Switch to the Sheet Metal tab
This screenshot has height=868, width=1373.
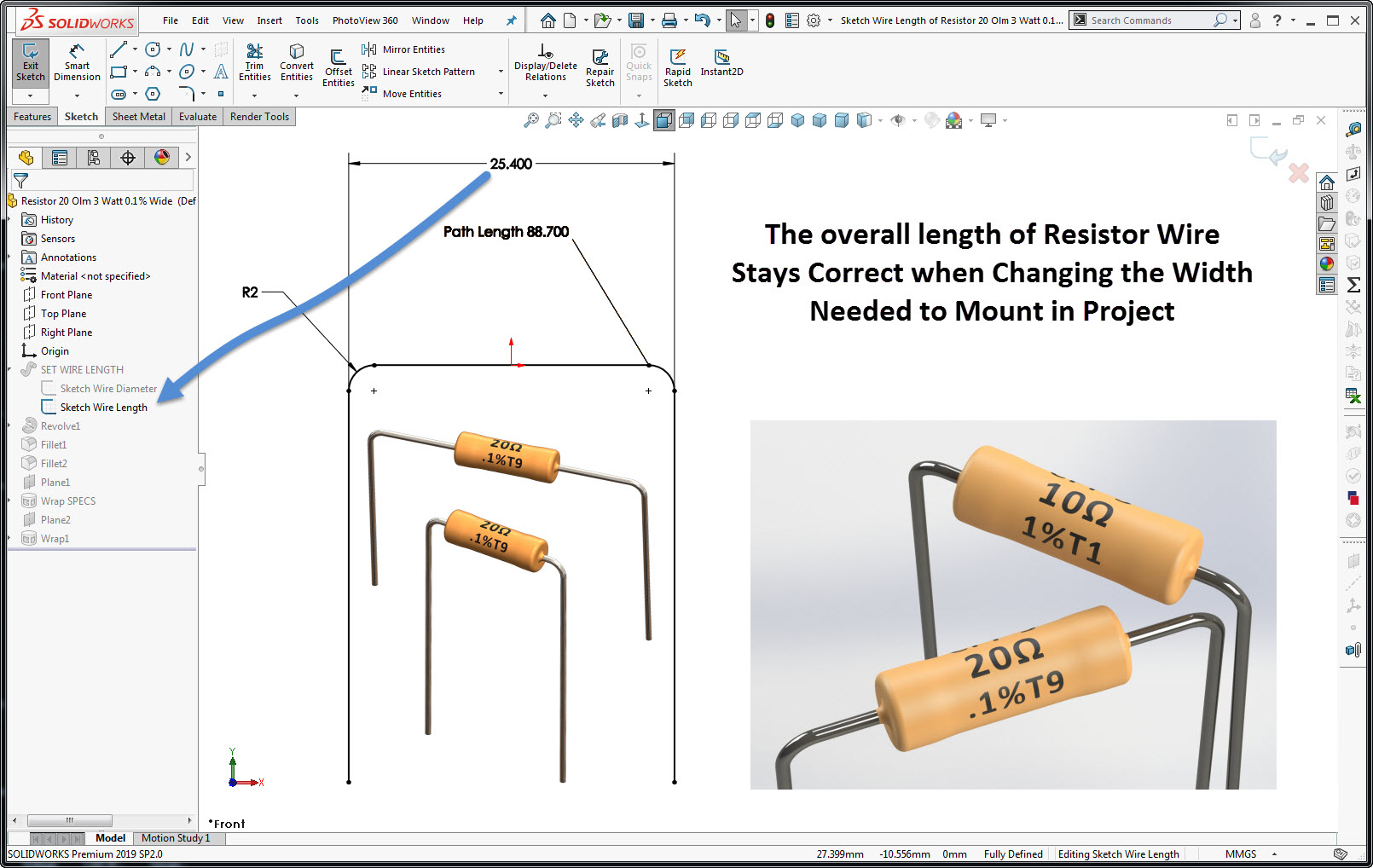coord(139,117)
